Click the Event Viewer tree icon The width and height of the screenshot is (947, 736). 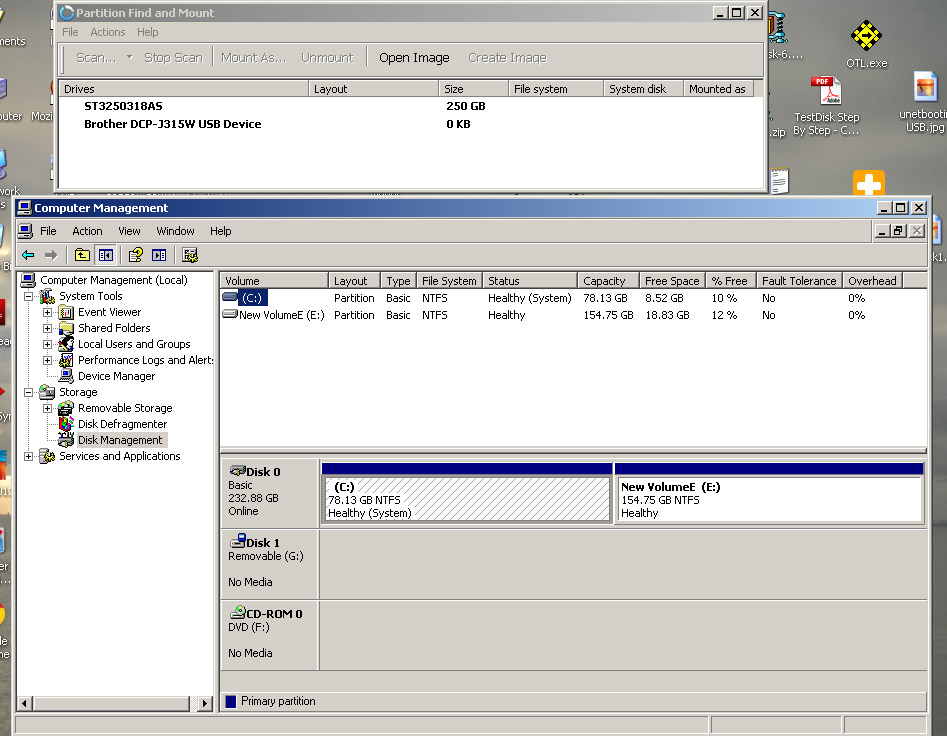[66, 312]
